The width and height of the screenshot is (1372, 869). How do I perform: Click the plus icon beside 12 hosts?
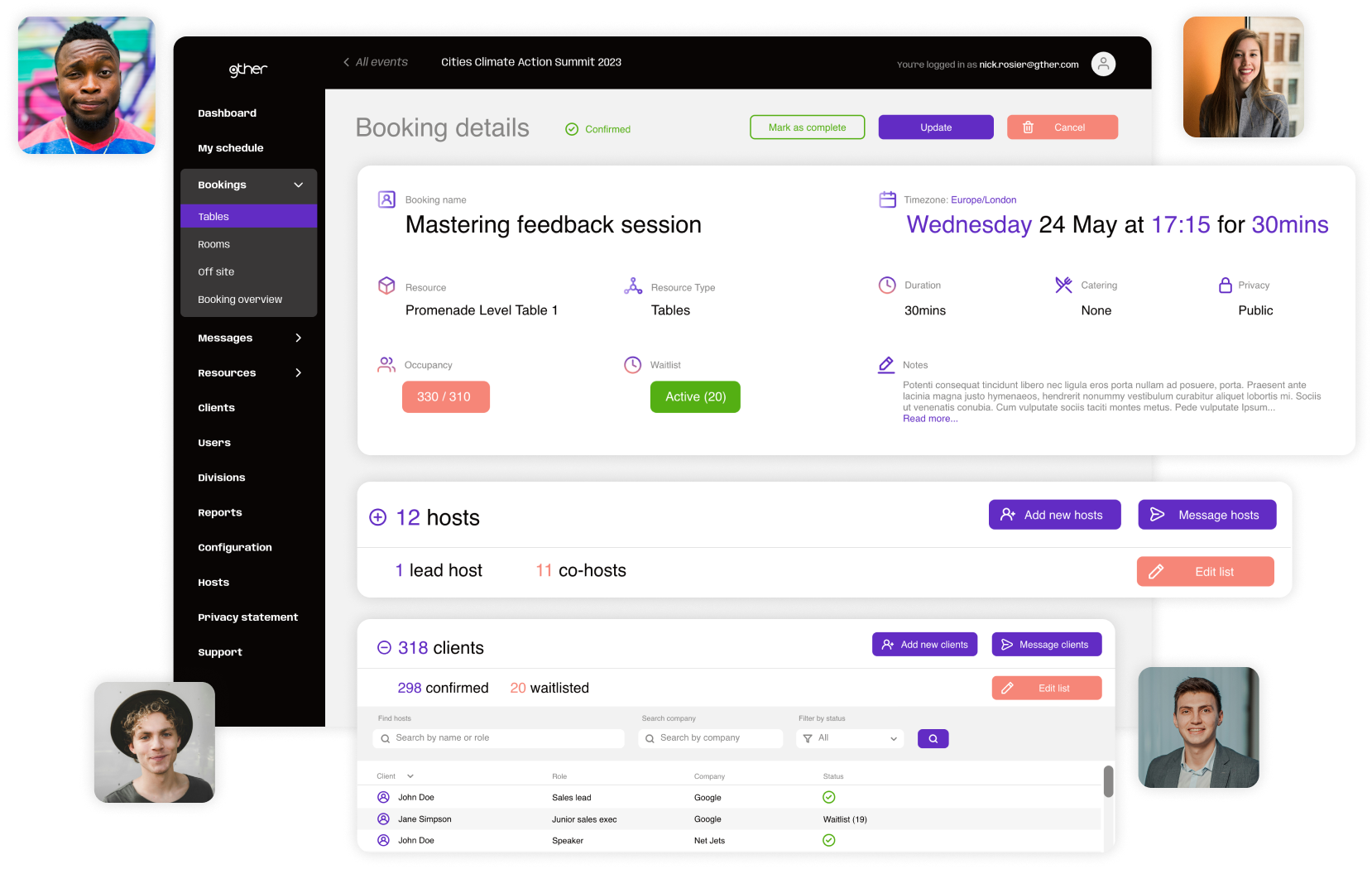(378, 516)
